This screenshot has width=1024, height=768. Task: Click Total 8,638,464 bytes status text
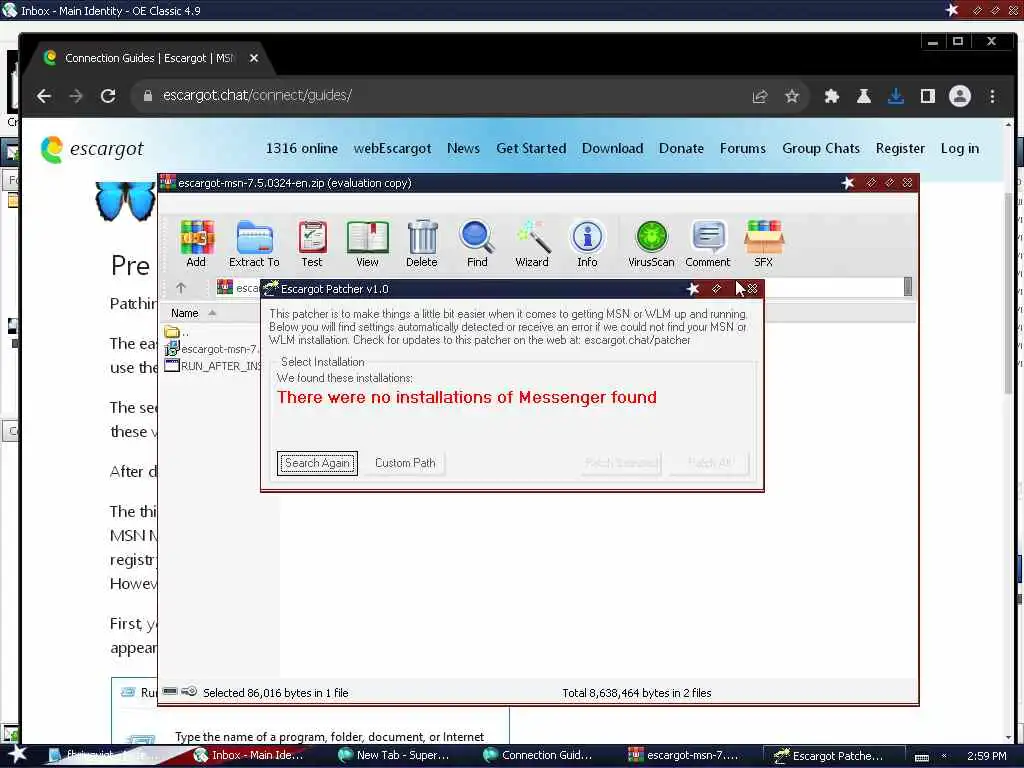637,693
